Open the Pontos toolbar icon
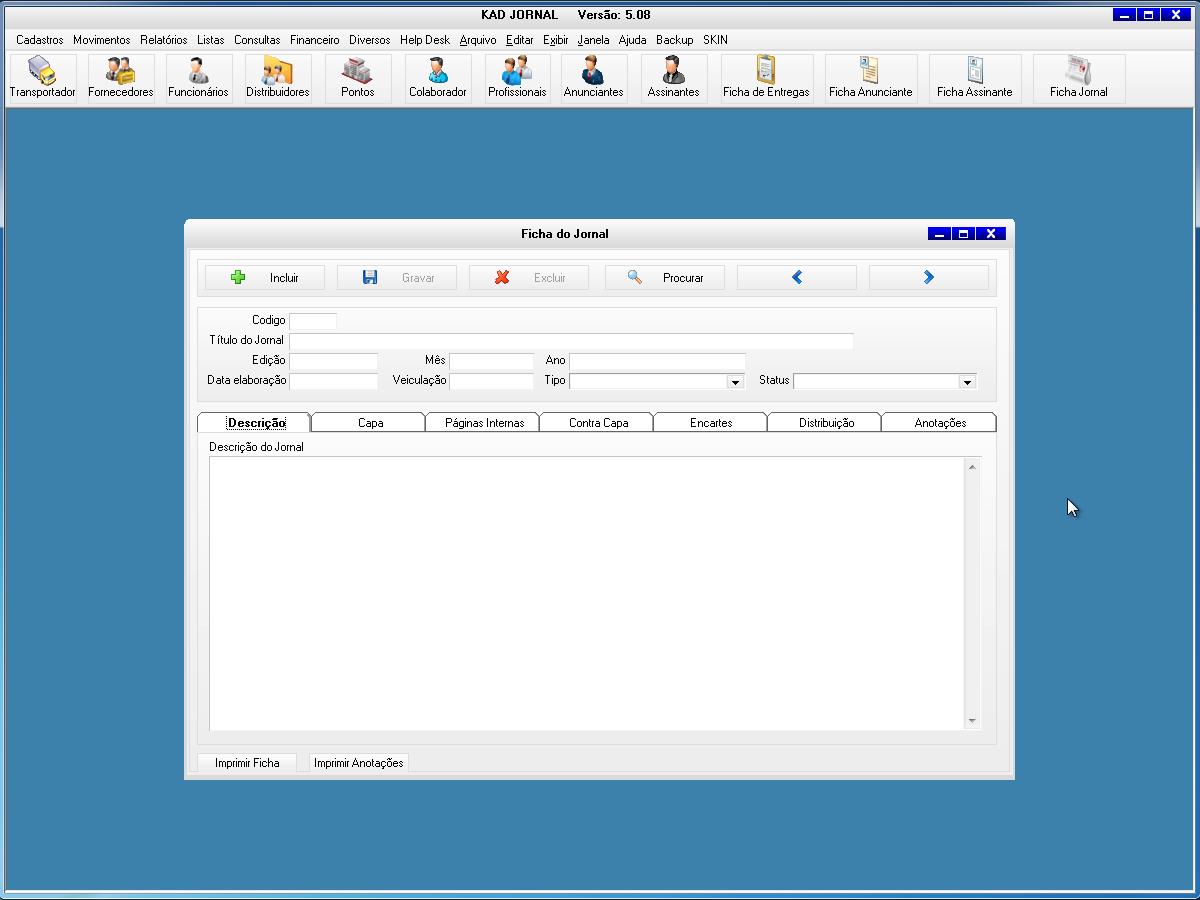The width and height of the screenshot is (1200, 900). (357, 78)
